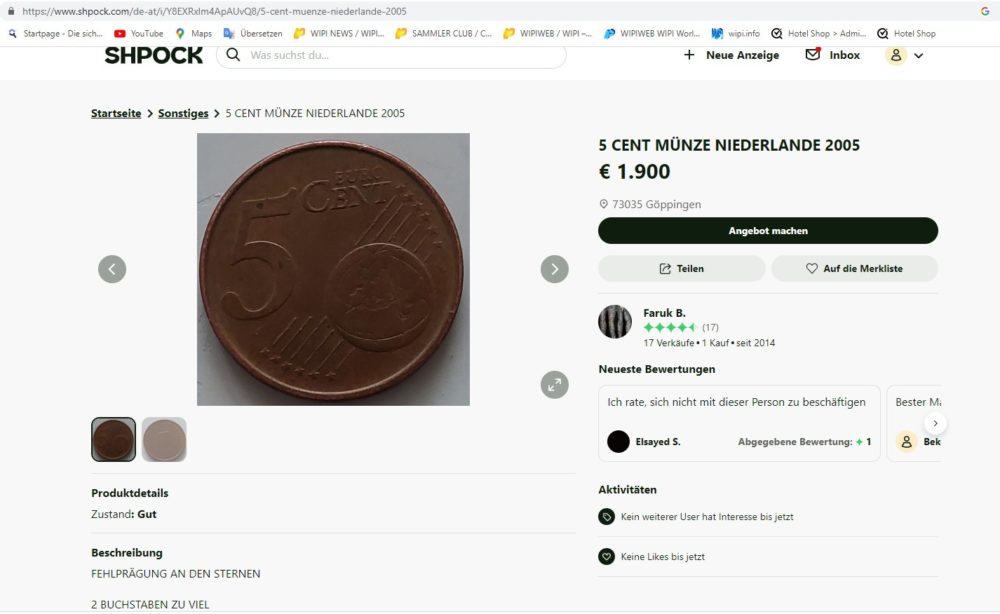The image size is (1000, 614).
Task: Open the Startseite breadcrumb link
Action: coord(116,113)
